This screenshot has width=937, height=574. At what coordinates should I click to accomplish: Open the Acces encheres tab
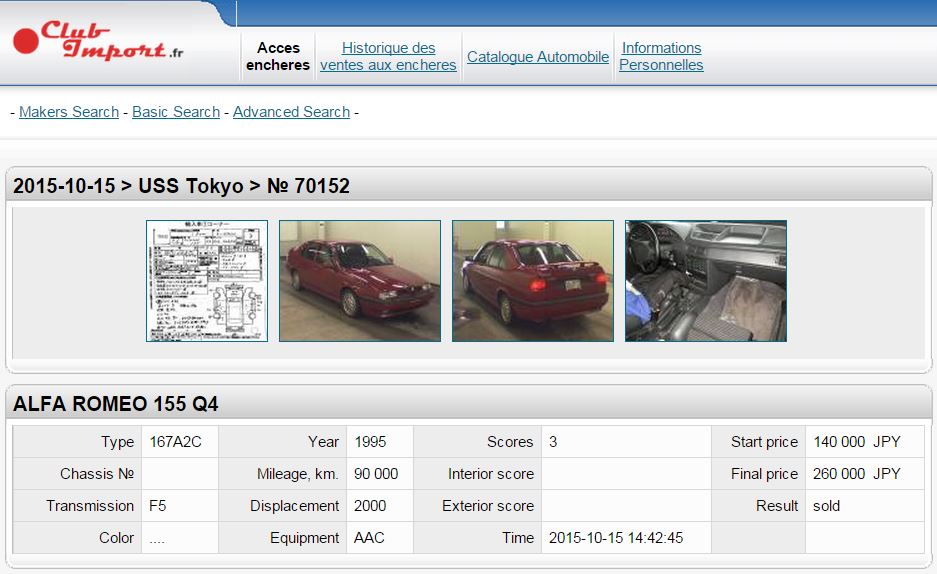(278, 56)
